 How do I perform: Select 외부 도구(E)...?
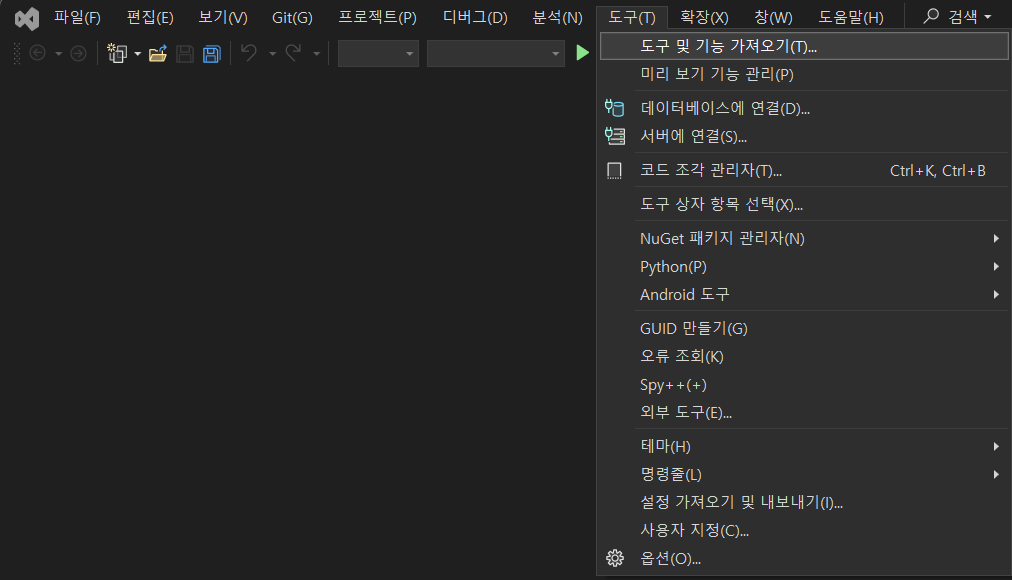pos(804,412)
